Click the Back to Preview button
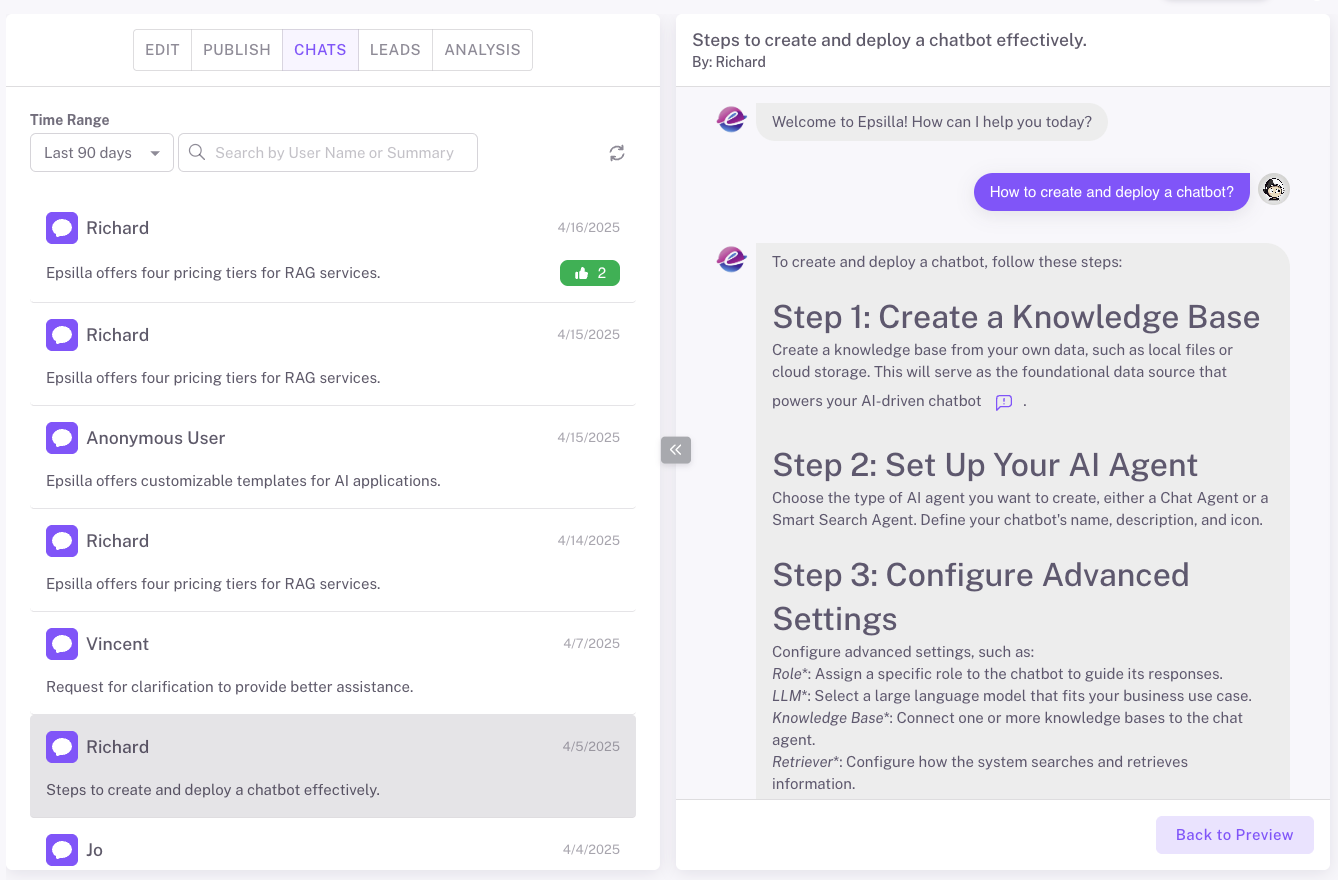Viewport: 1338px width, 880px height. [1234, 835]
